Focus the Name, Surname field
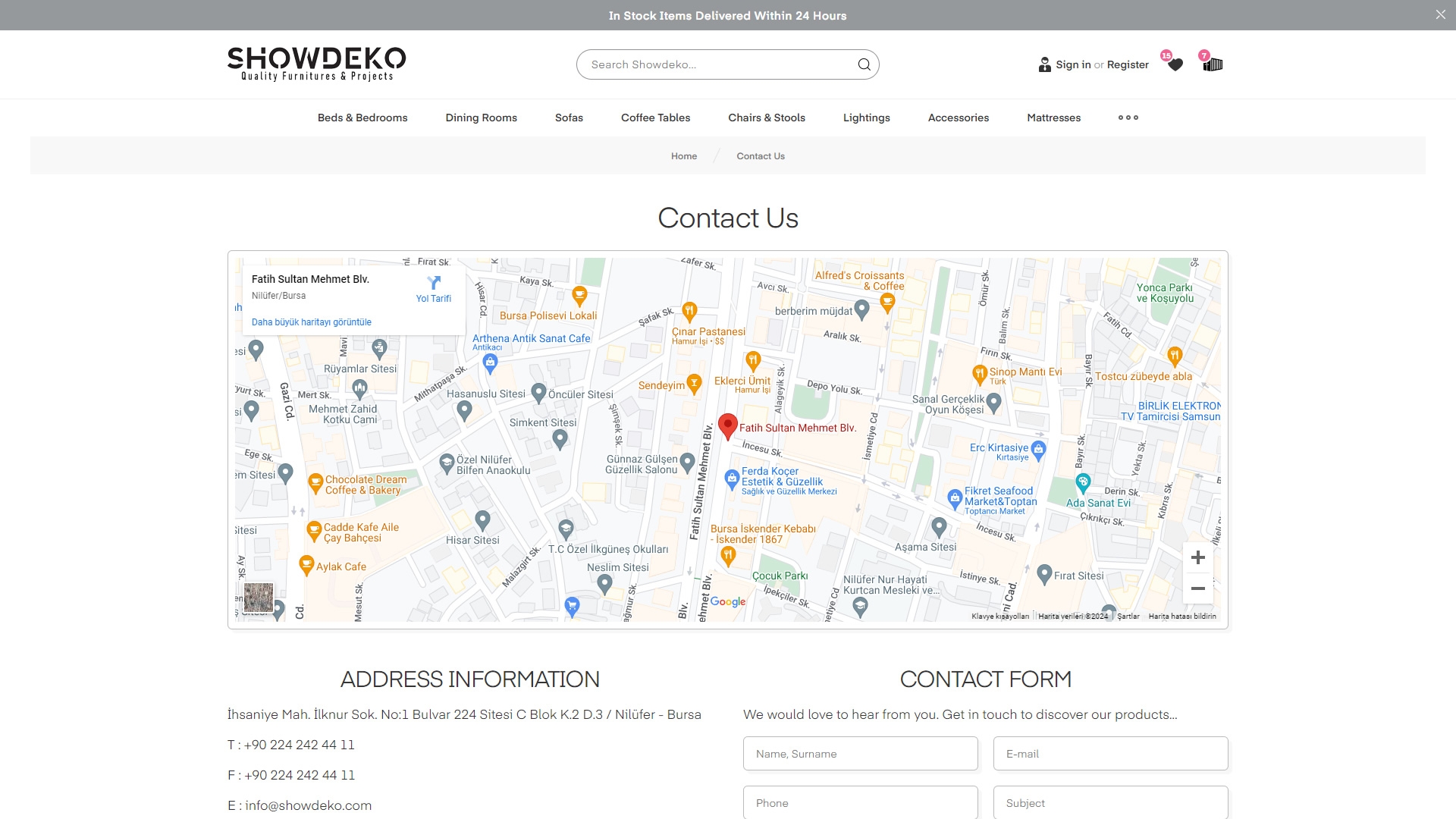 pos(860,754)
